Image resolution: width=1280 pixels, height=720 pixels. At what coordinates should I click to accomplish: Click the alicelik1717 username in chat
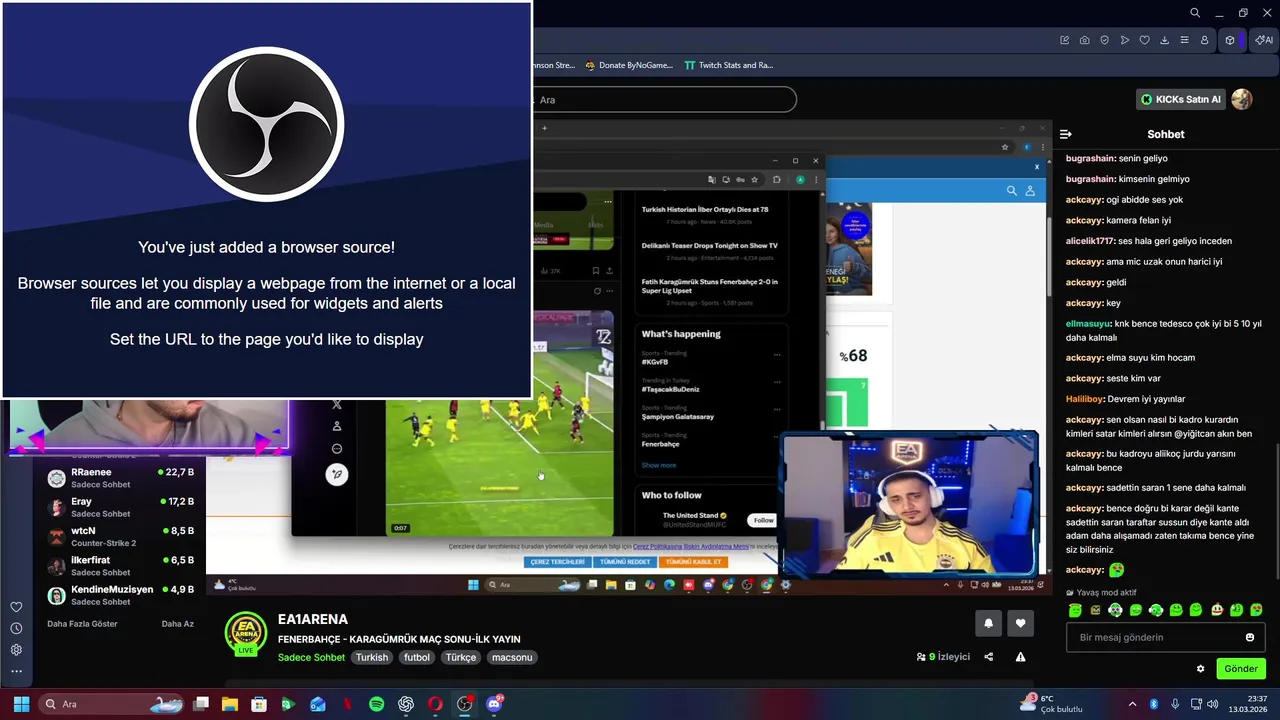[1090, 241]
